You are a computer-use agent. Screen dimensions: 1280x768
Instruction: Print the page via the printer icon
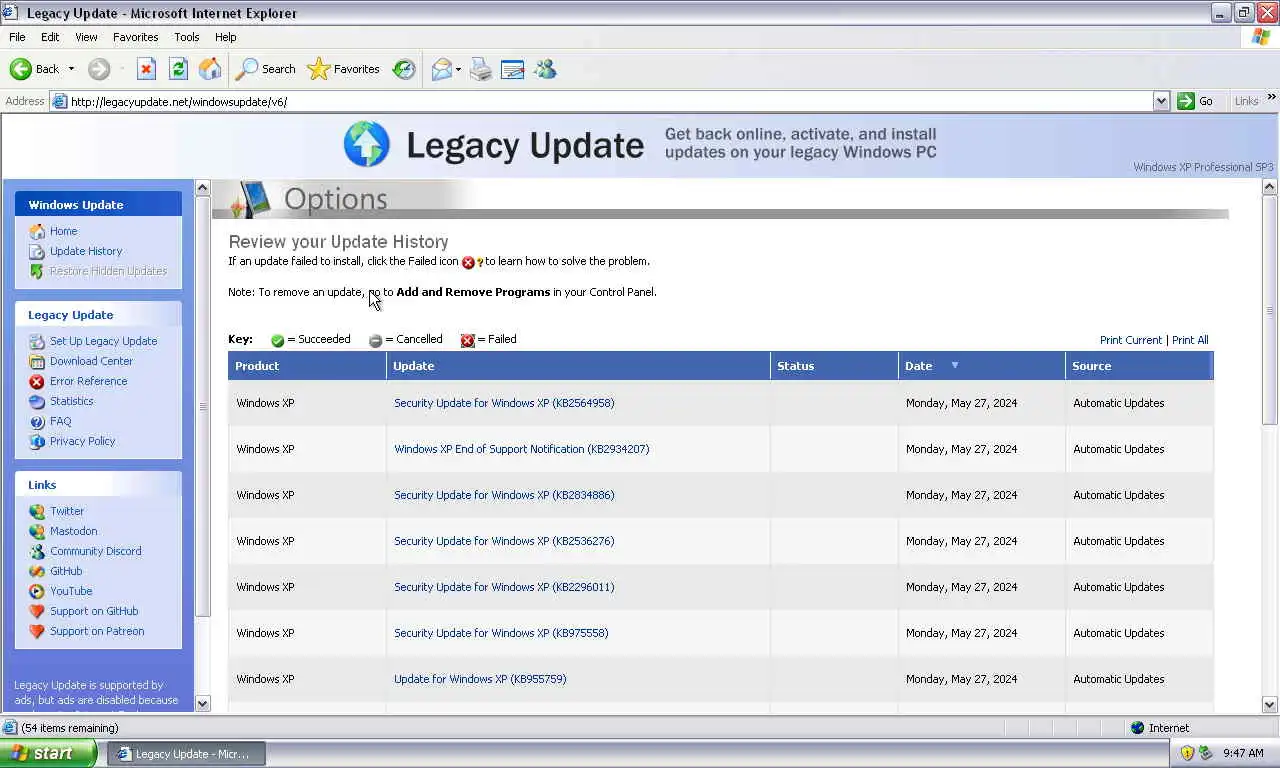481,69
